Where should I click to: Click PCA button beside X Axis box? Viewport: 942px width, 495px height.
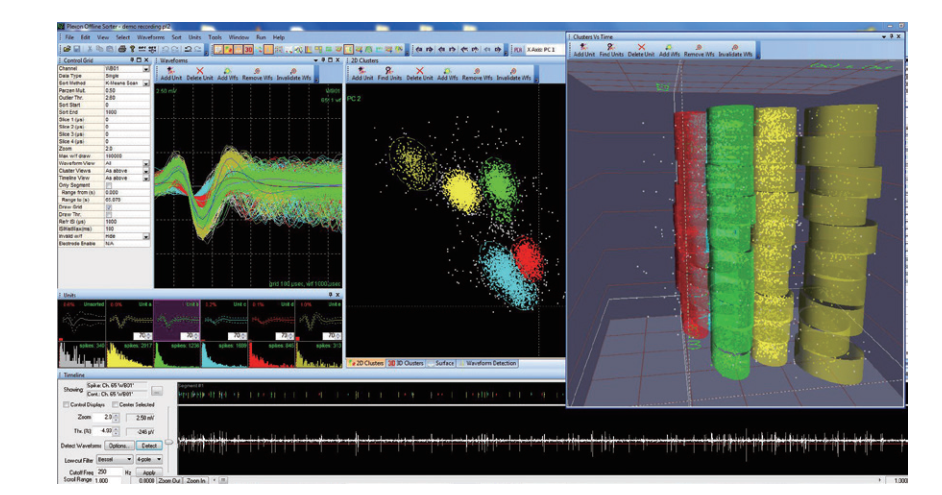coord(518,50)
